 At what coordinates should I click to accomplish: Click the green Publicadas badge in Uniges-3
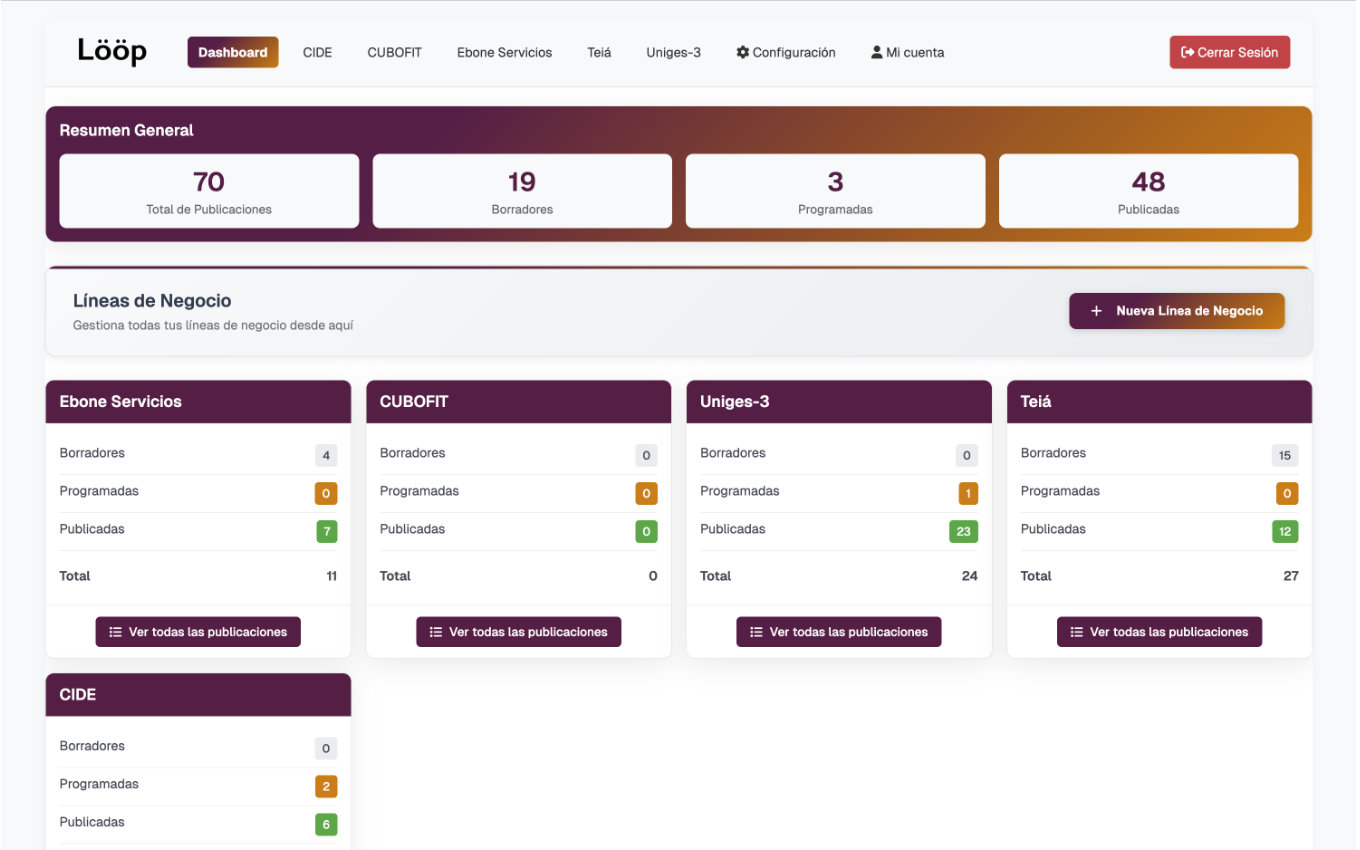(x=963, y=531)
